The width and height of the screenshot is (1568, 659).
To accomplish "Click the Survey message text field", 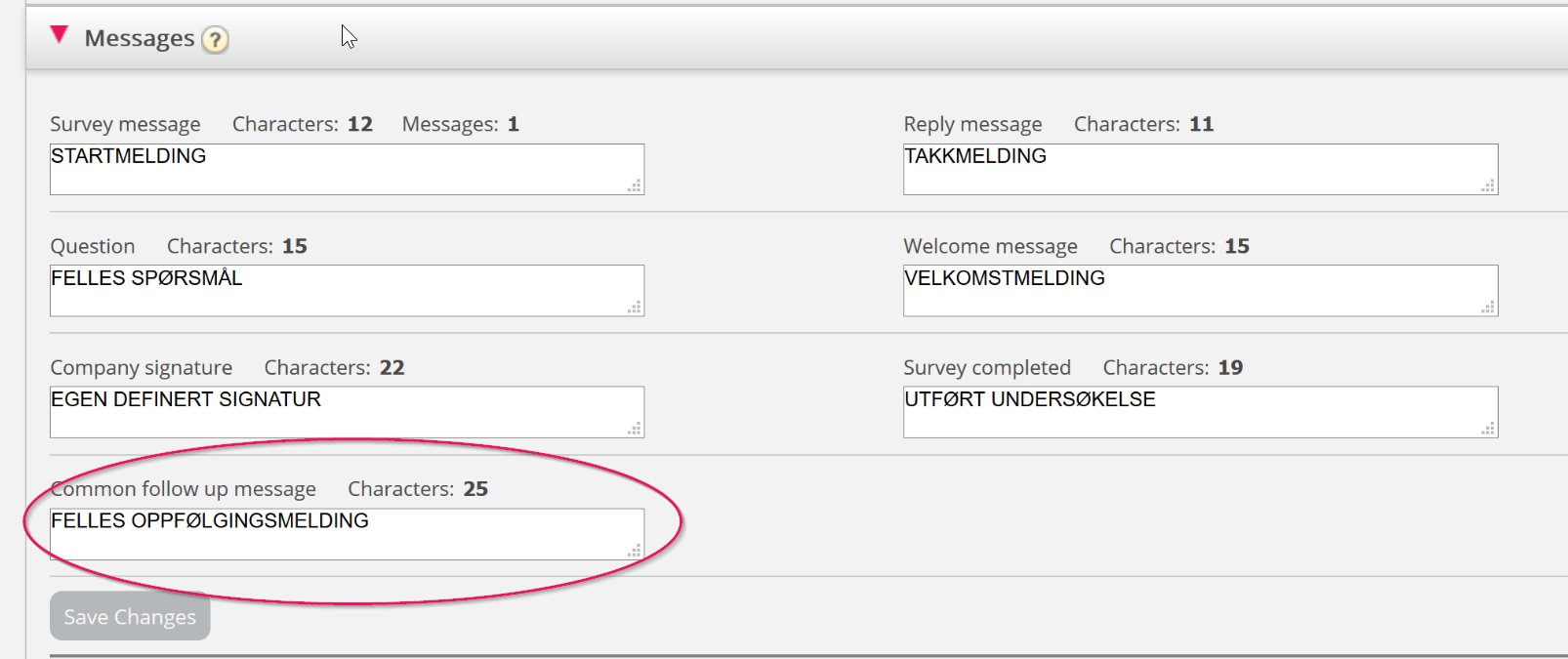I will 347,169.
